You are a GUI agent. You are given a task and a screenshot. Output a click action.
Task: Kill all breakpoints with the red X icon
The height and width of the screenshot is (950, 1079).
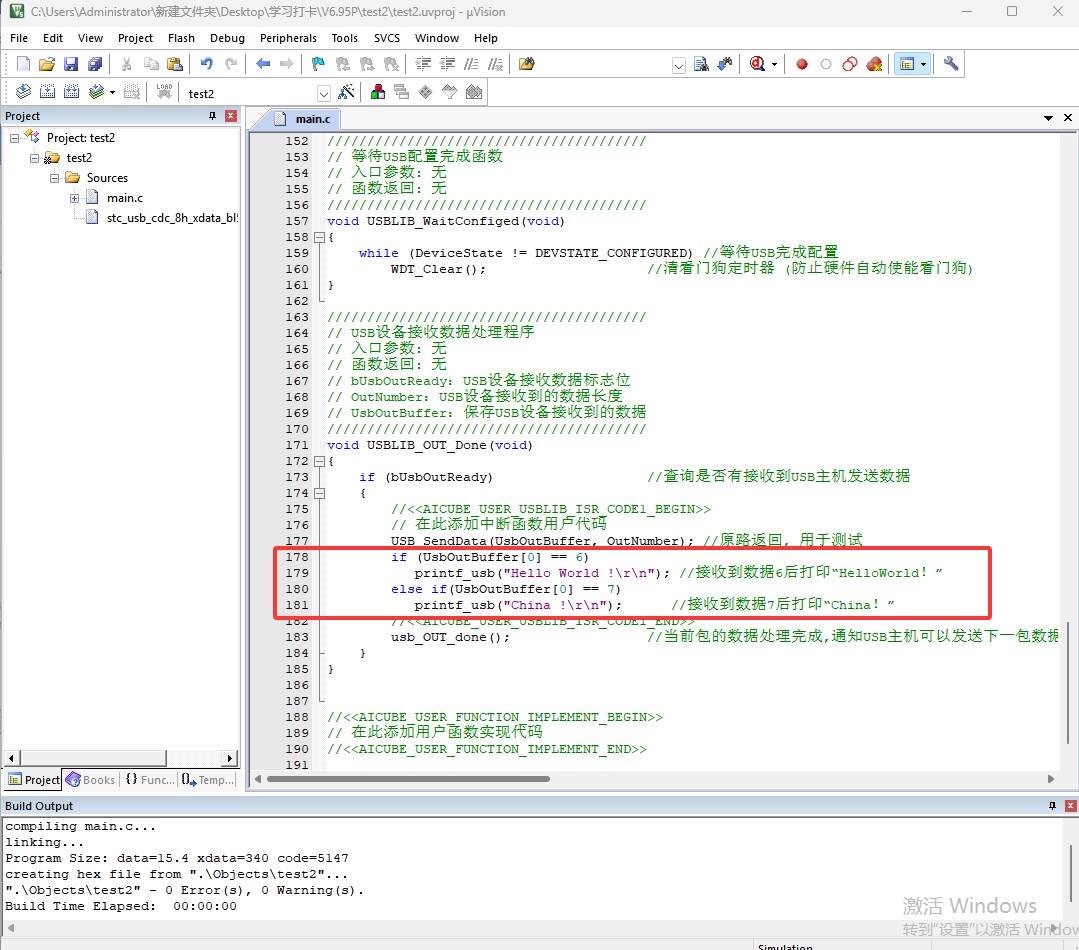tap(874, 64)
